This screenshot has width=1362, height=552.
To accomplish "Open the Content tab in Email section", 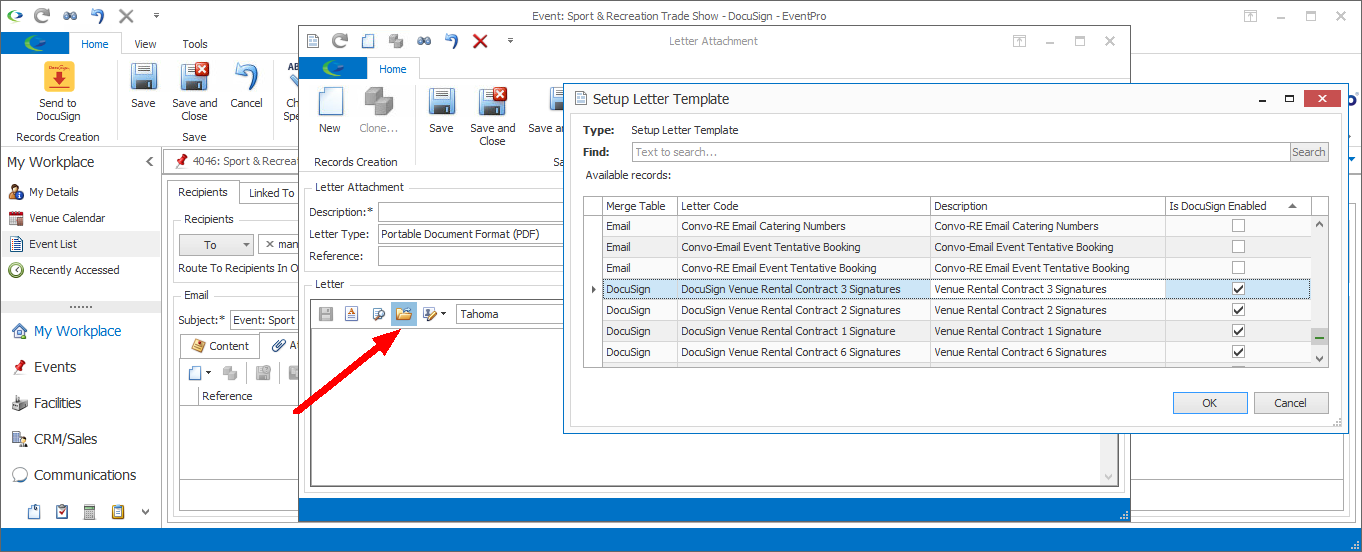I will click(x=221, y=346).
